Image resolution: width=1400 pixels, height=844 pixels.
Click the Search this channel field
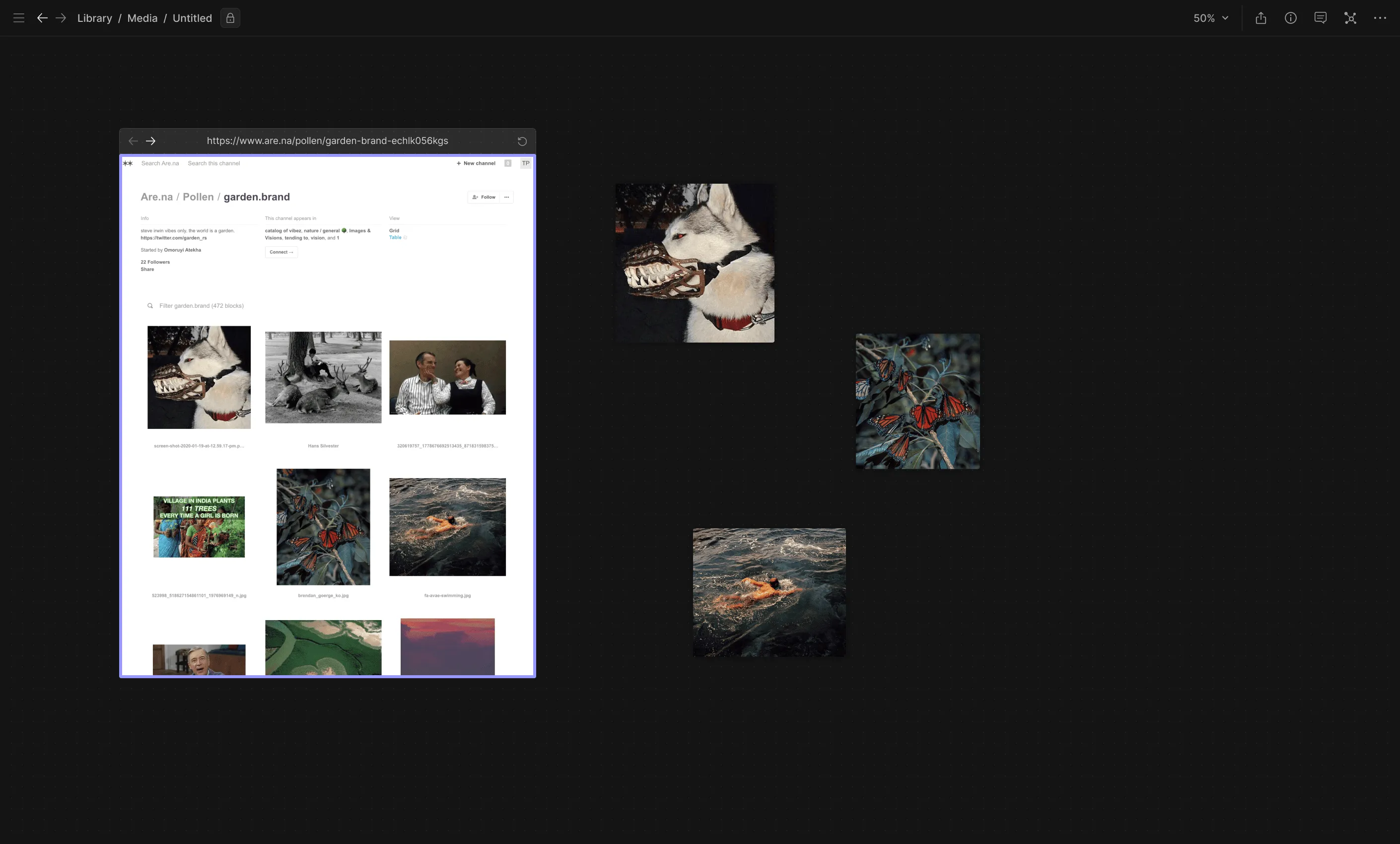tap(213, 163)
